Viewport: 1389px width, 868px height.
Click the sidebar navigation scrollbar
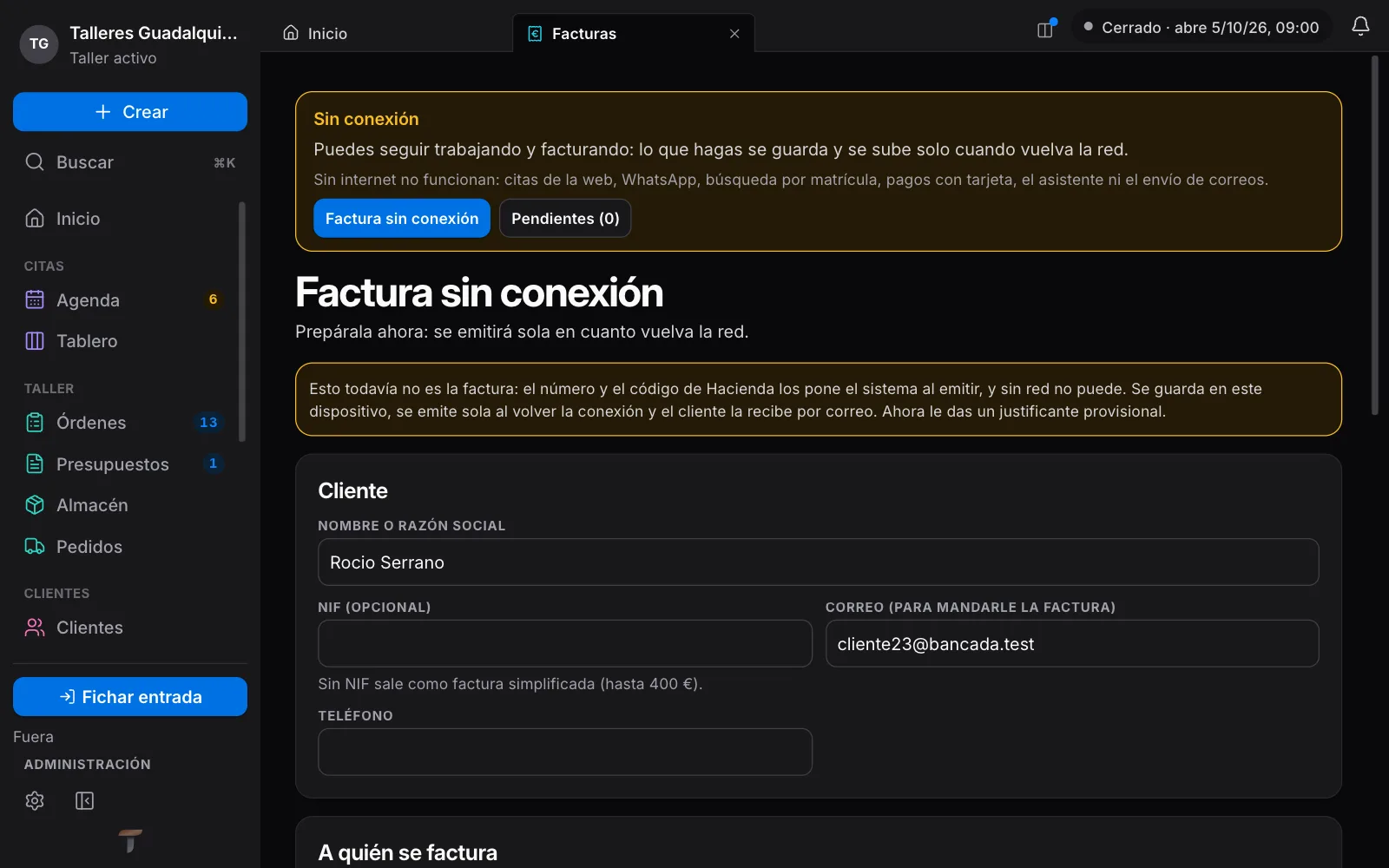click(242, 321)
